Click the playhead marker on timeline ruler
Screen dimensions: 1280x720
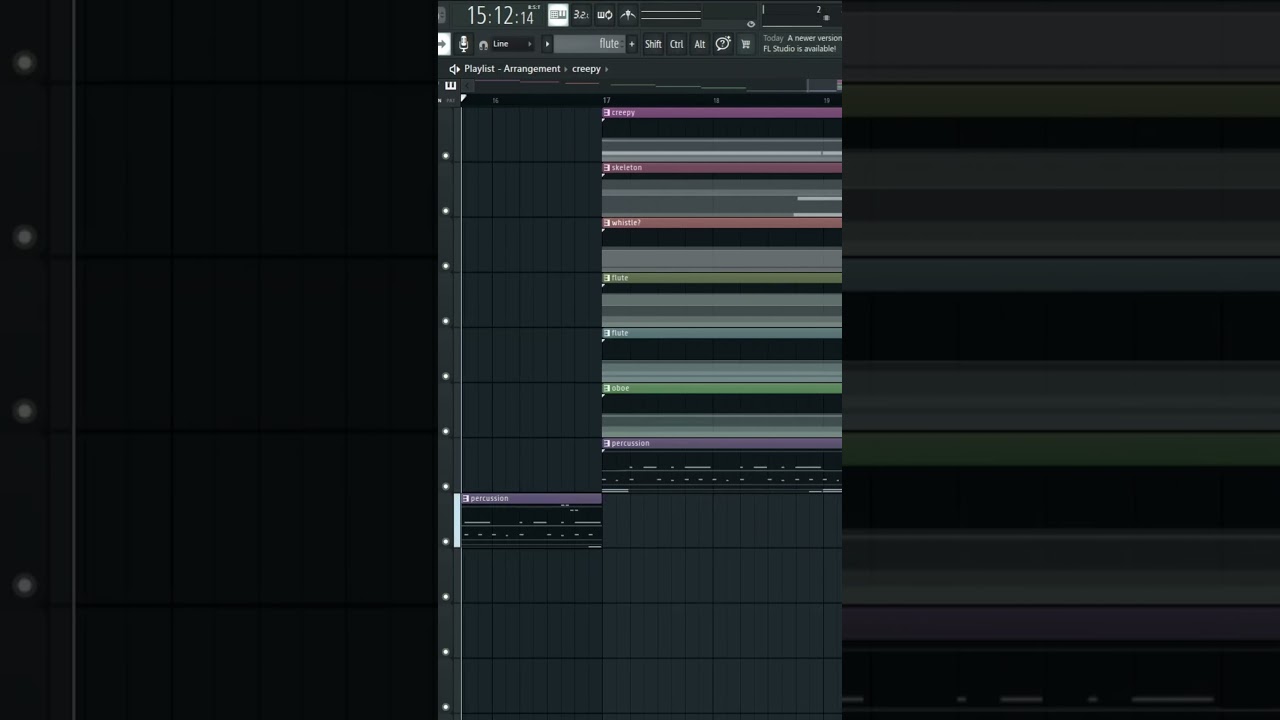coord(463,99)
